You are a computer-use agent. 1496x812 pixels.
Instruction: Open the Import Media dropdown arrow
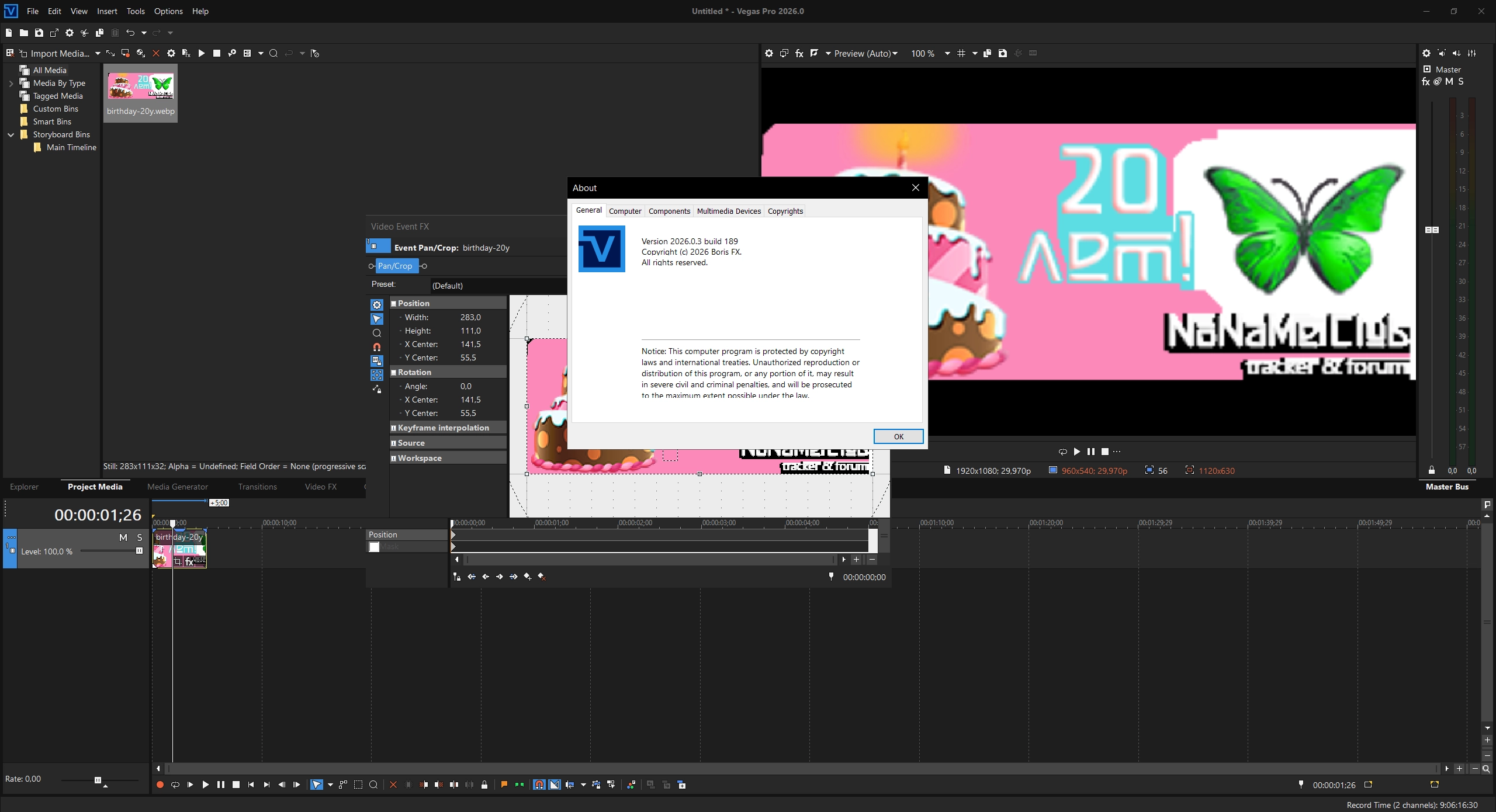(x=98, y=53)
